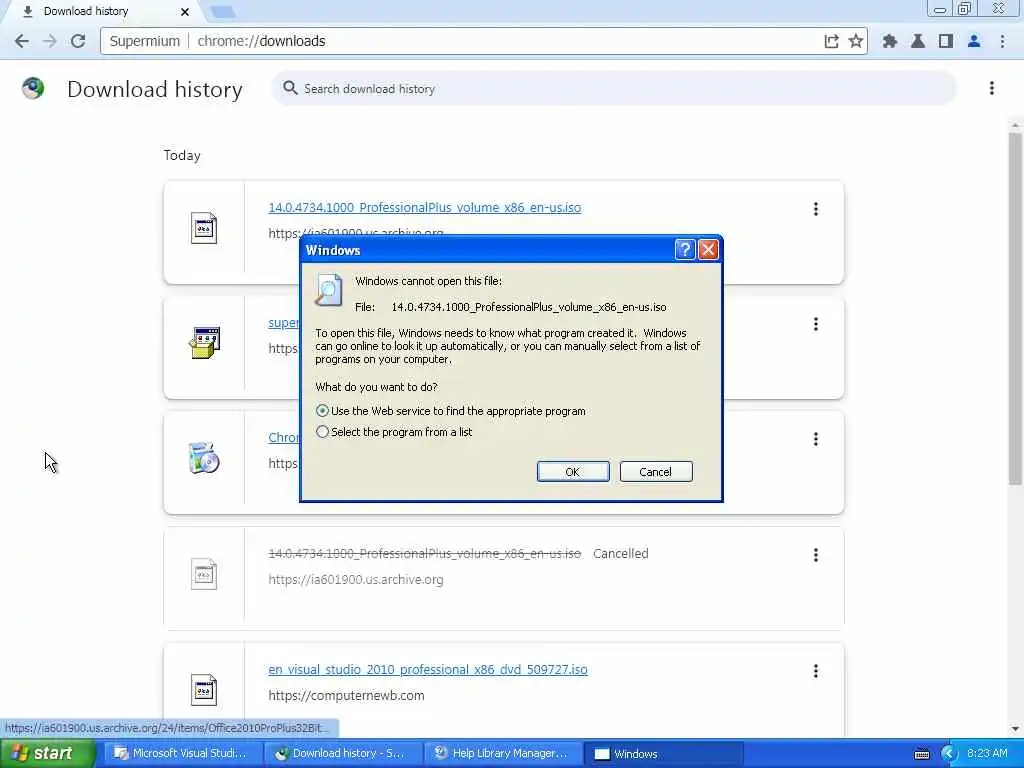Screen dimensions: 1024x768
Task: Click the address bar URL
Action: [x=261, y=41]
